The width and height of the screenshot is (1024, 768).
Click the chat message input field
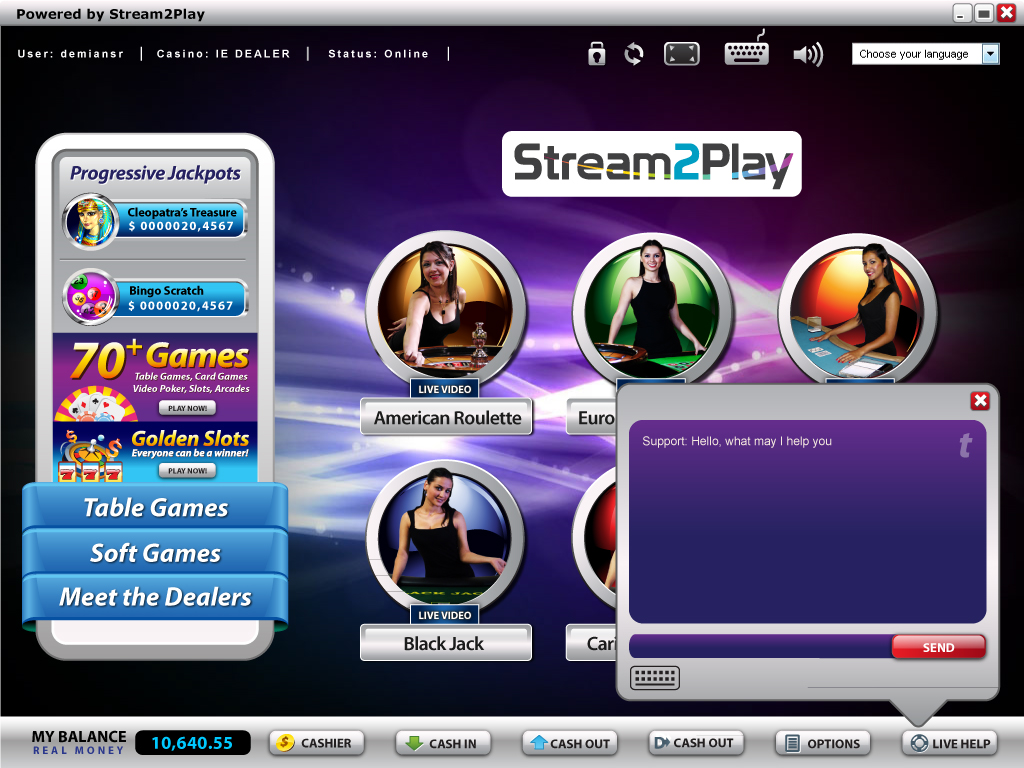coord(760,647)
